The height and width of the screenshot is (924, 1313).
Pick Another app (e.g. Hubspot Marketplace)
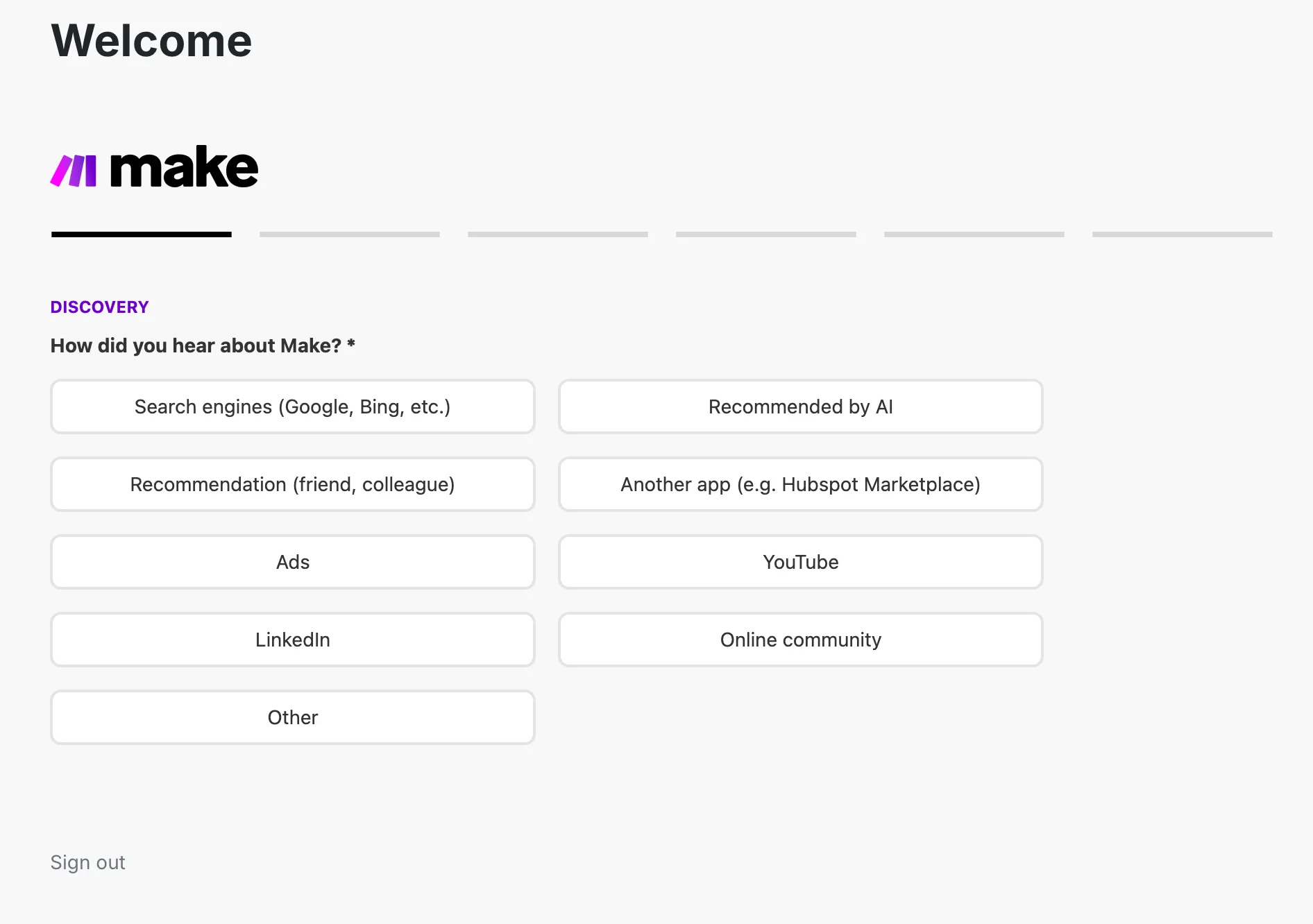click(800, 484)
